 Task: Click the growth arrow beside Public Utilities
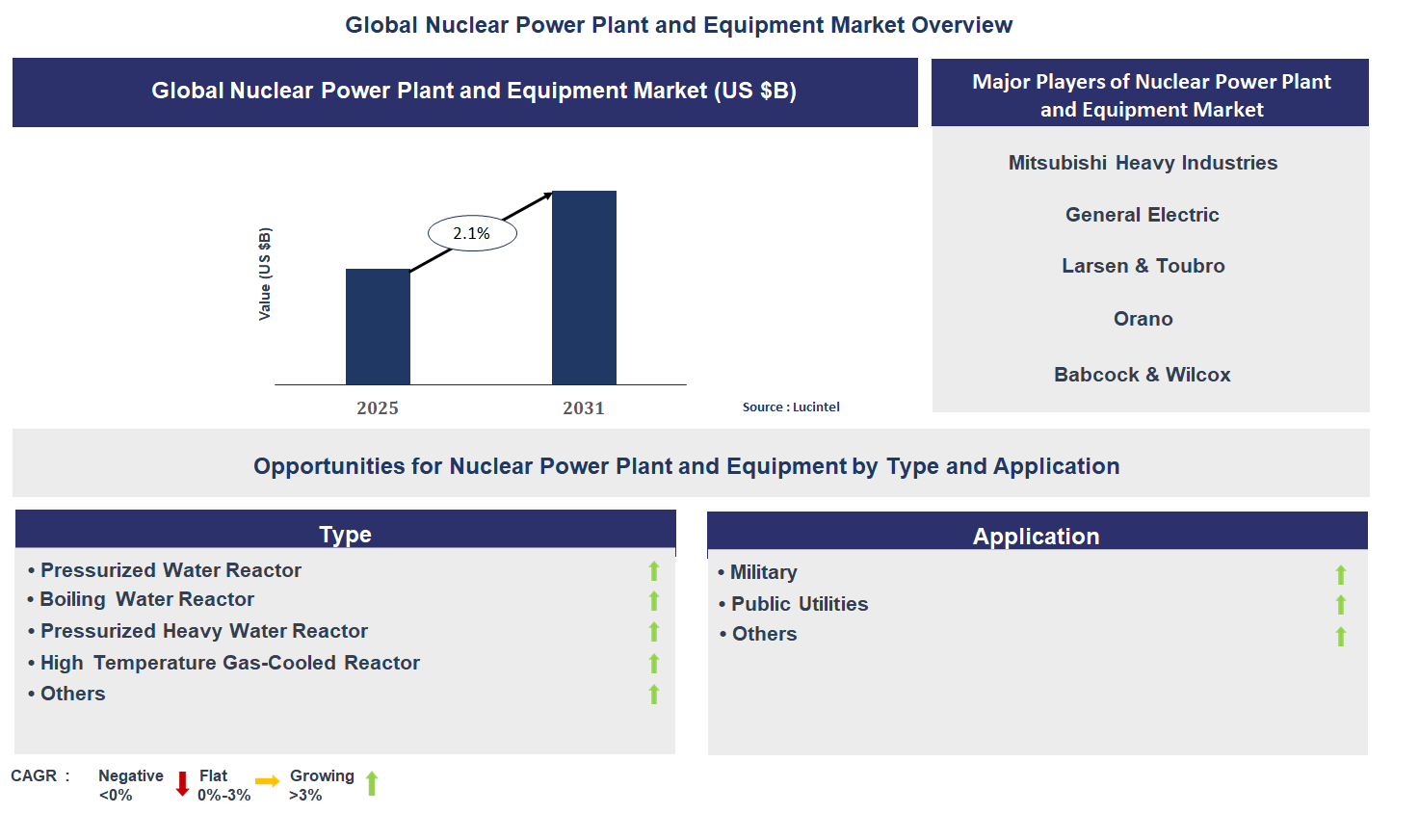click(x=1341, y=604)
